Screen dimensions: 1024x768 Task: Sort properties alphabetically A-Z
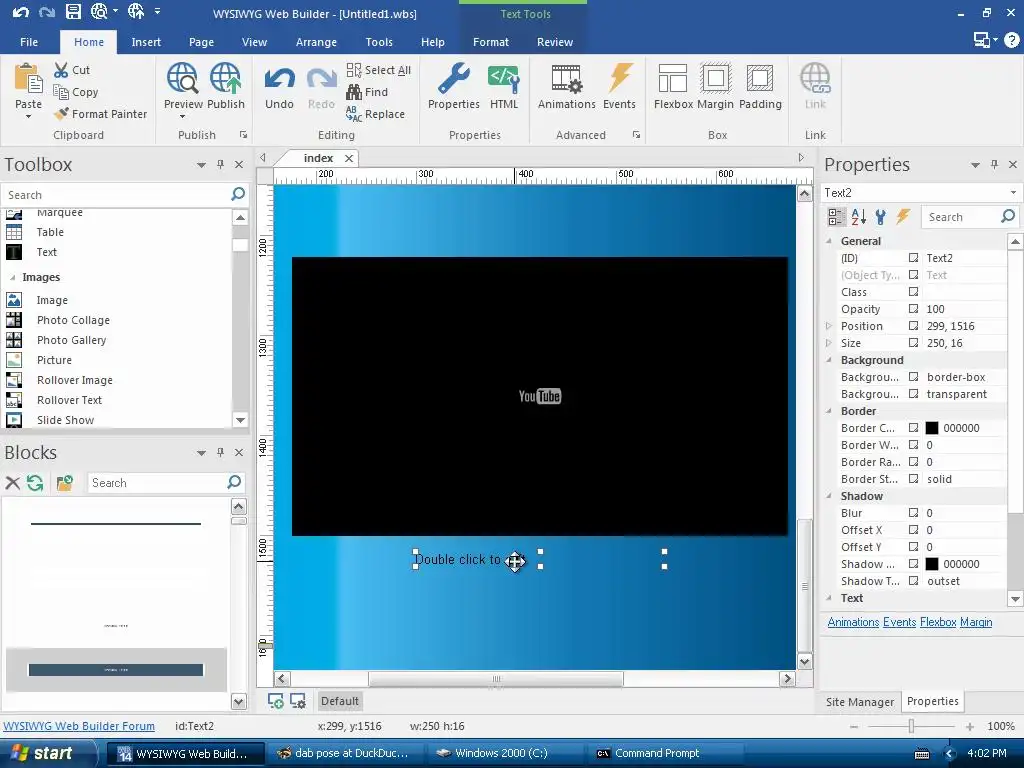(859, 217)
